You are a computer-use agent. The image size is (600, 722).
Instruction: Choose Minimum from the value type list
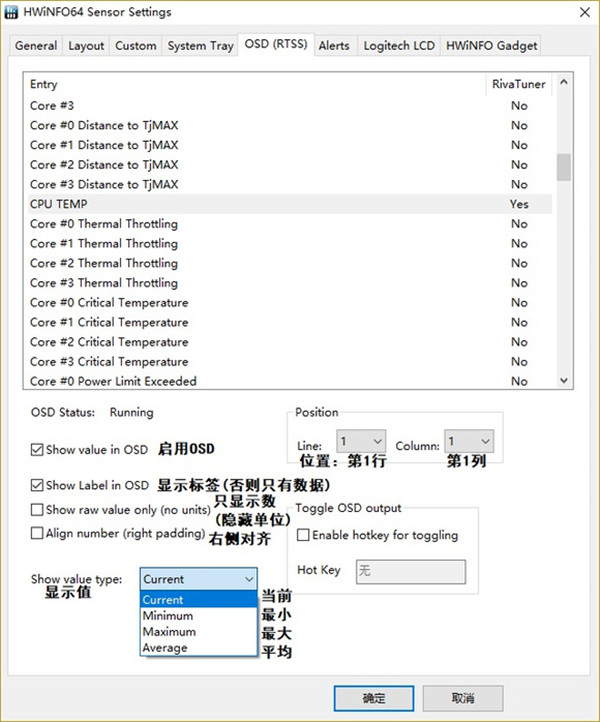(x=168, y=616)
